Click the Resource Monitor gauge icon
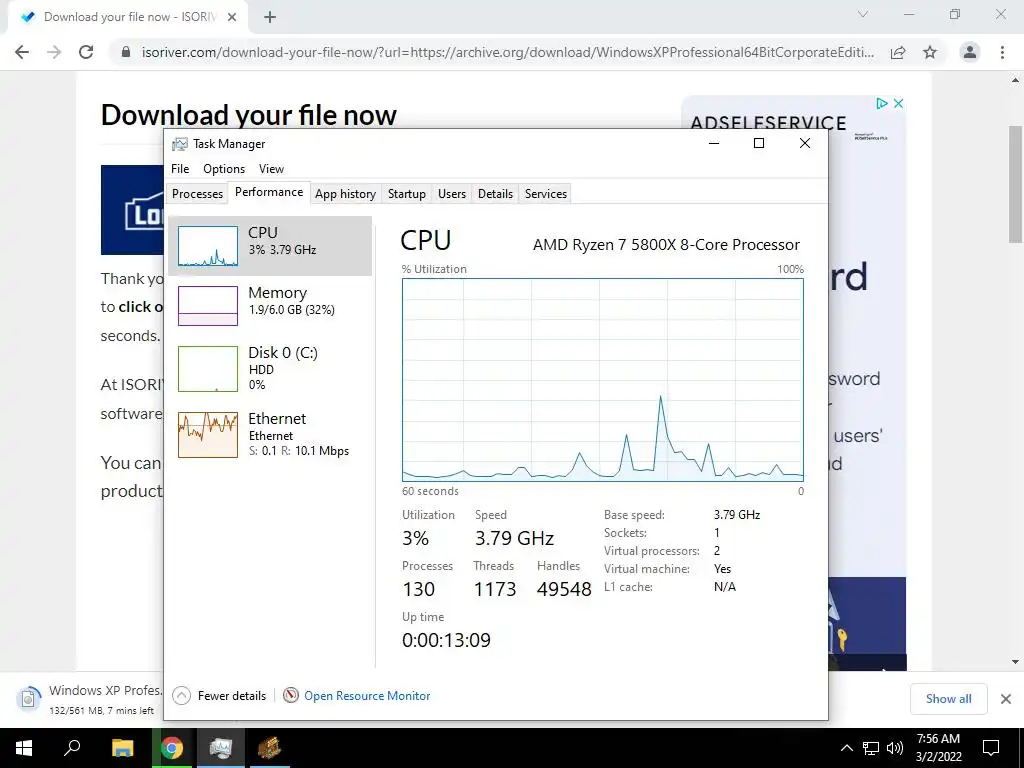1024x768 pixels. tap(291, 696)
